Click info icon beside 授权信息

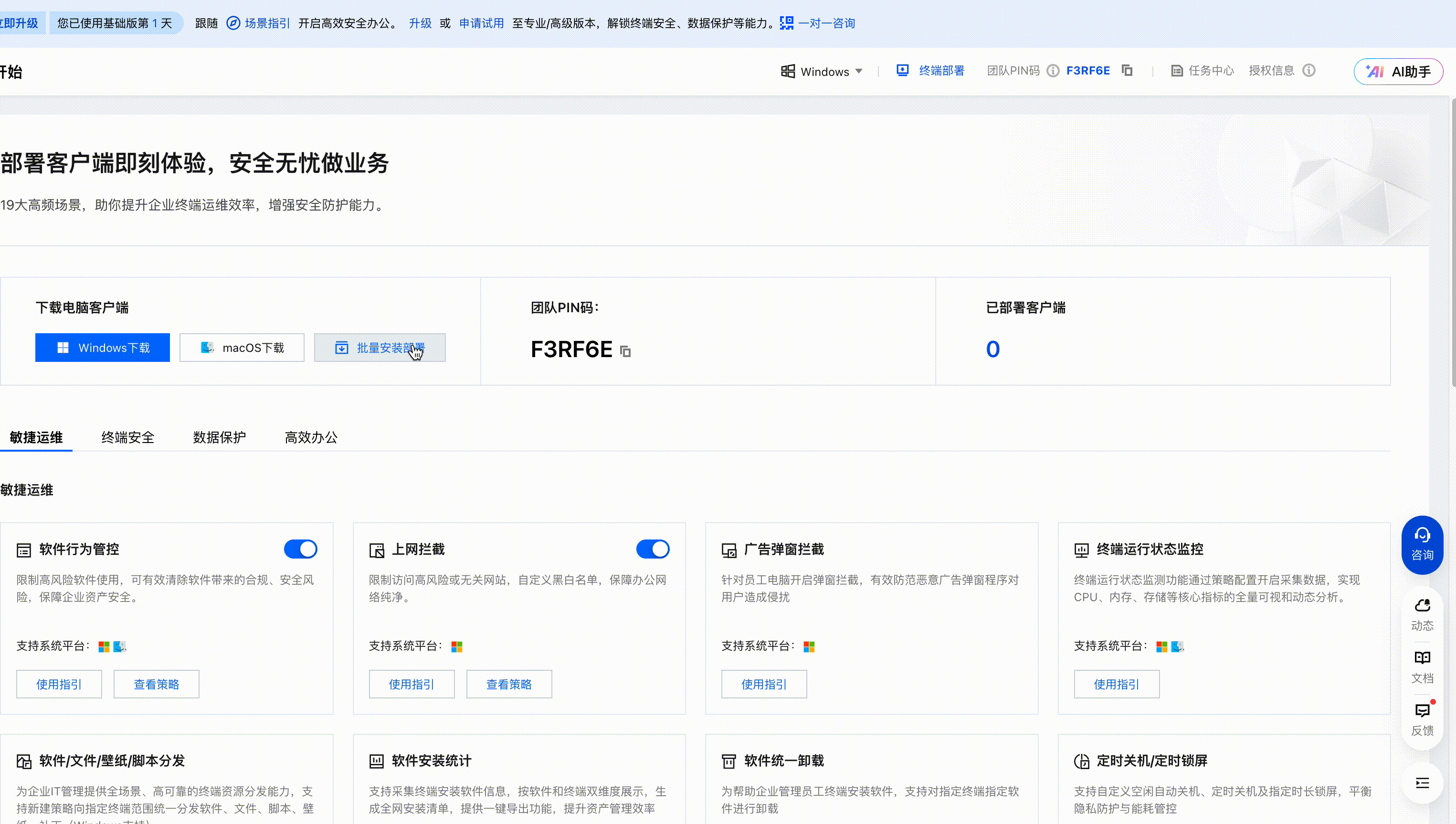[x=1308, y=71]
